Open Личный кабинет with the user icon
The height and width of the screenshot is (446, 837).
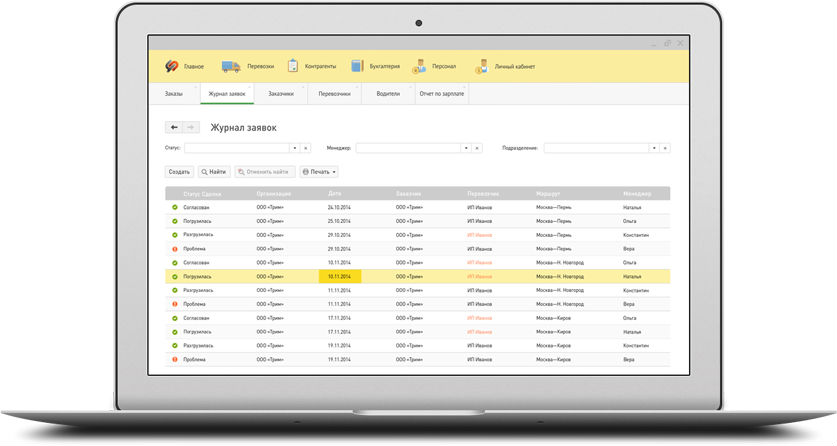tap(481, 66)
